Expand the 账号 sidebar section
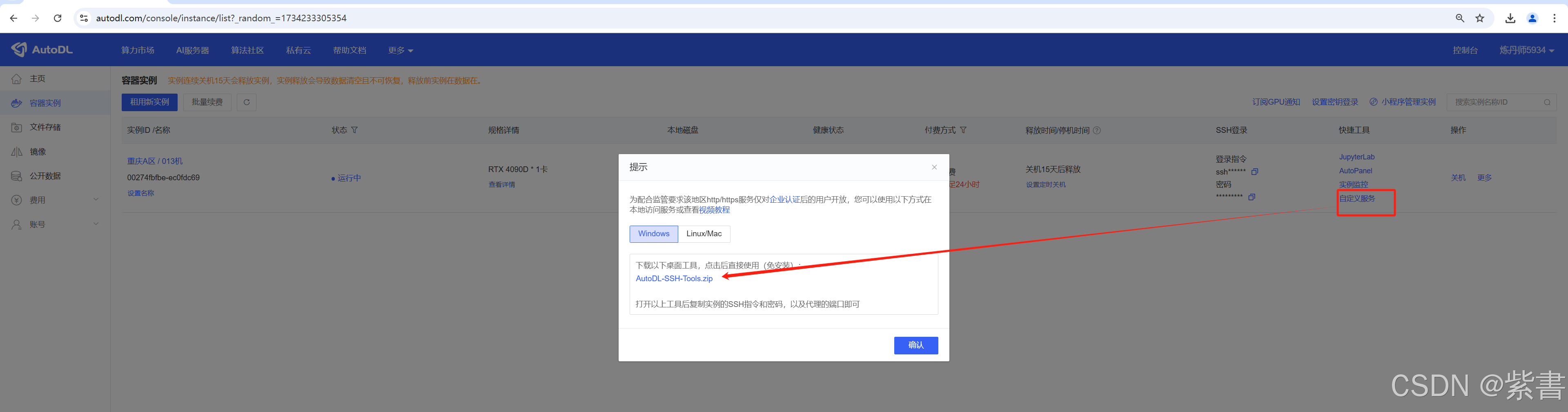This screenshot has height=412, width=1568. pos(55,224)
